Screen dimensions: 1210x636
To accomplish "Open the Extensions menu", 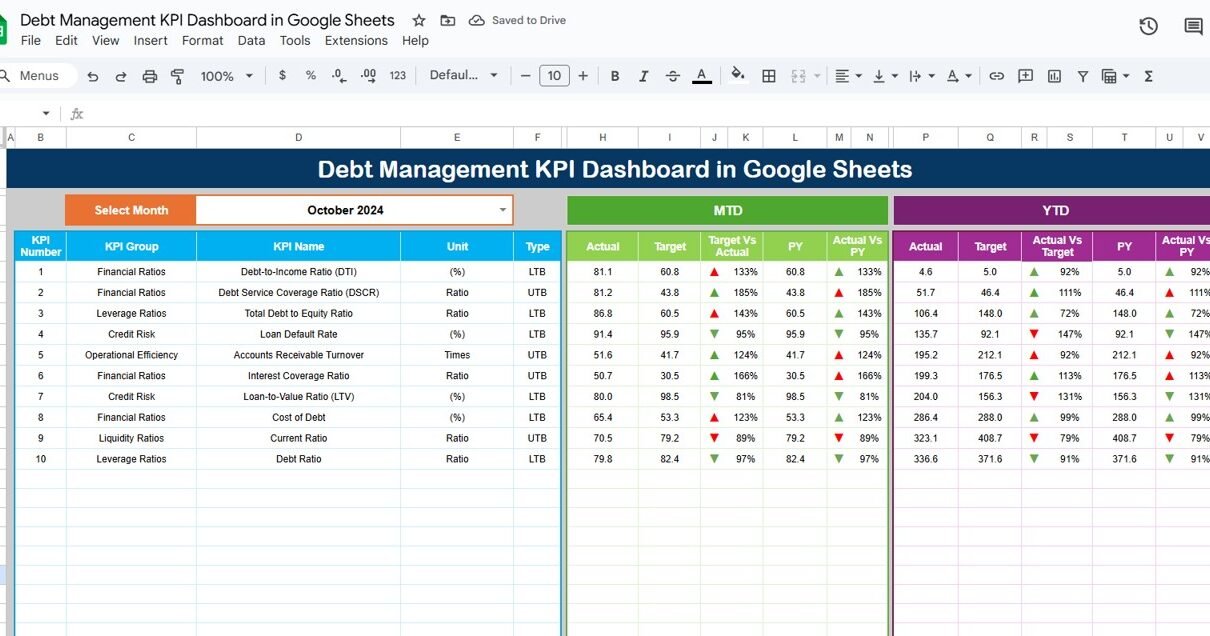I will (x=356, y=41).
